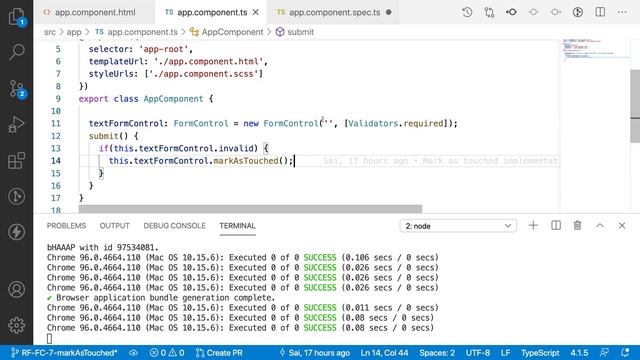640x360 pixels.
Task: Go to previous revision toolbar icon
Action: tap(511, 12)
